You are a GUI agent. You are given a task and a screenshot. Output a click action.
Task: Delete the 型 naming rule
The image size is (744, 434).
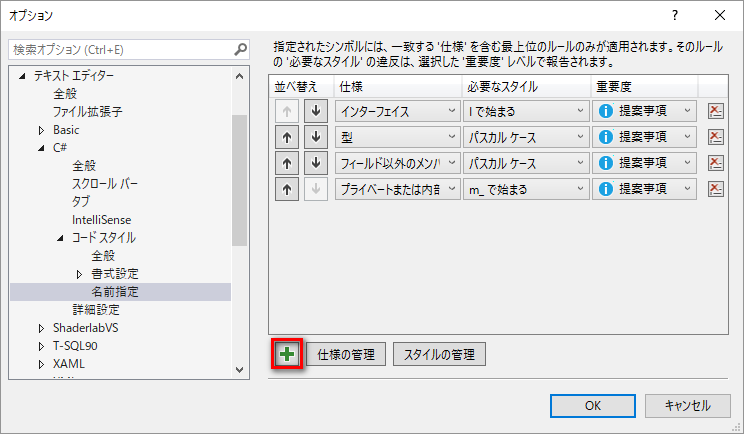[715, 138]
